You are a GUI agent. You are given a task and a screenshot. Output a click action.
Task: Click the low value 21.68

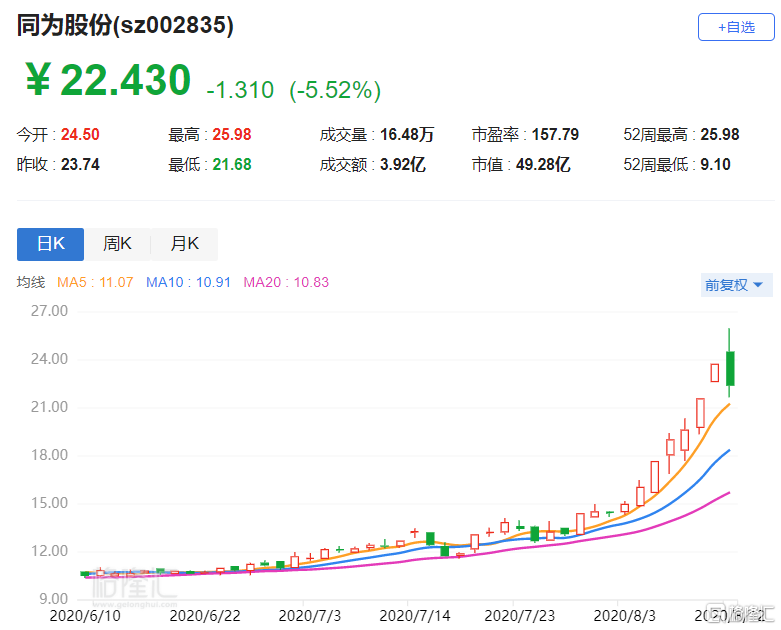(x=232, y=164)
